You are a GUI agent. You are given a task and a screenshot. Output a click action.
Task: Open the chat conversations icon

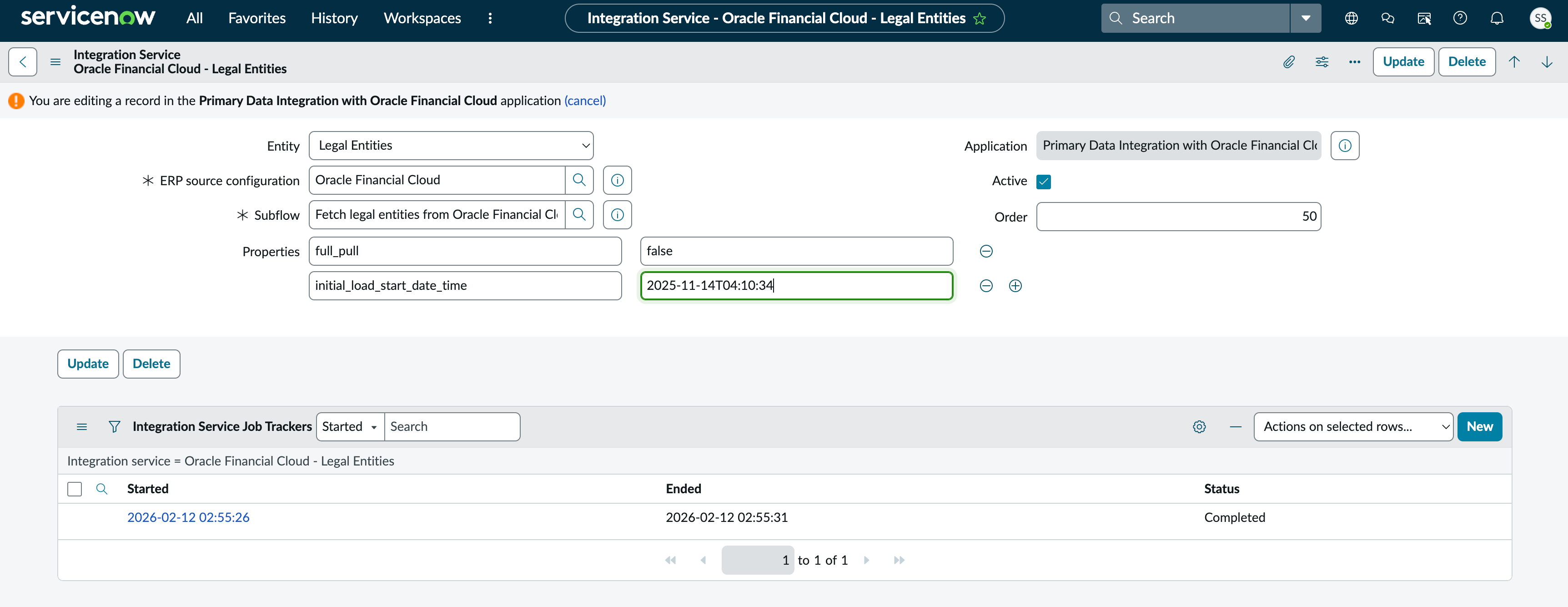point(1388,18)
